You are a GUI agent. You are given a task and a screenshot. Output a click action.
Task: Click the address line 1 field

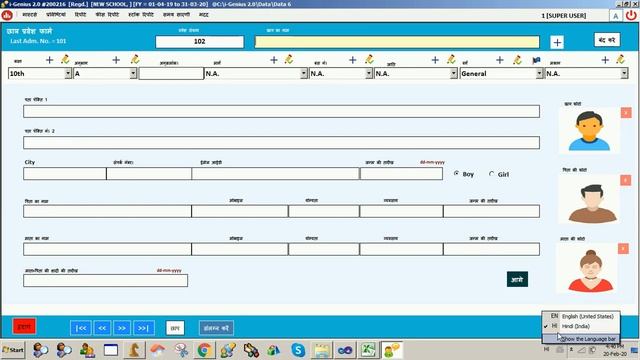[282, 111]
